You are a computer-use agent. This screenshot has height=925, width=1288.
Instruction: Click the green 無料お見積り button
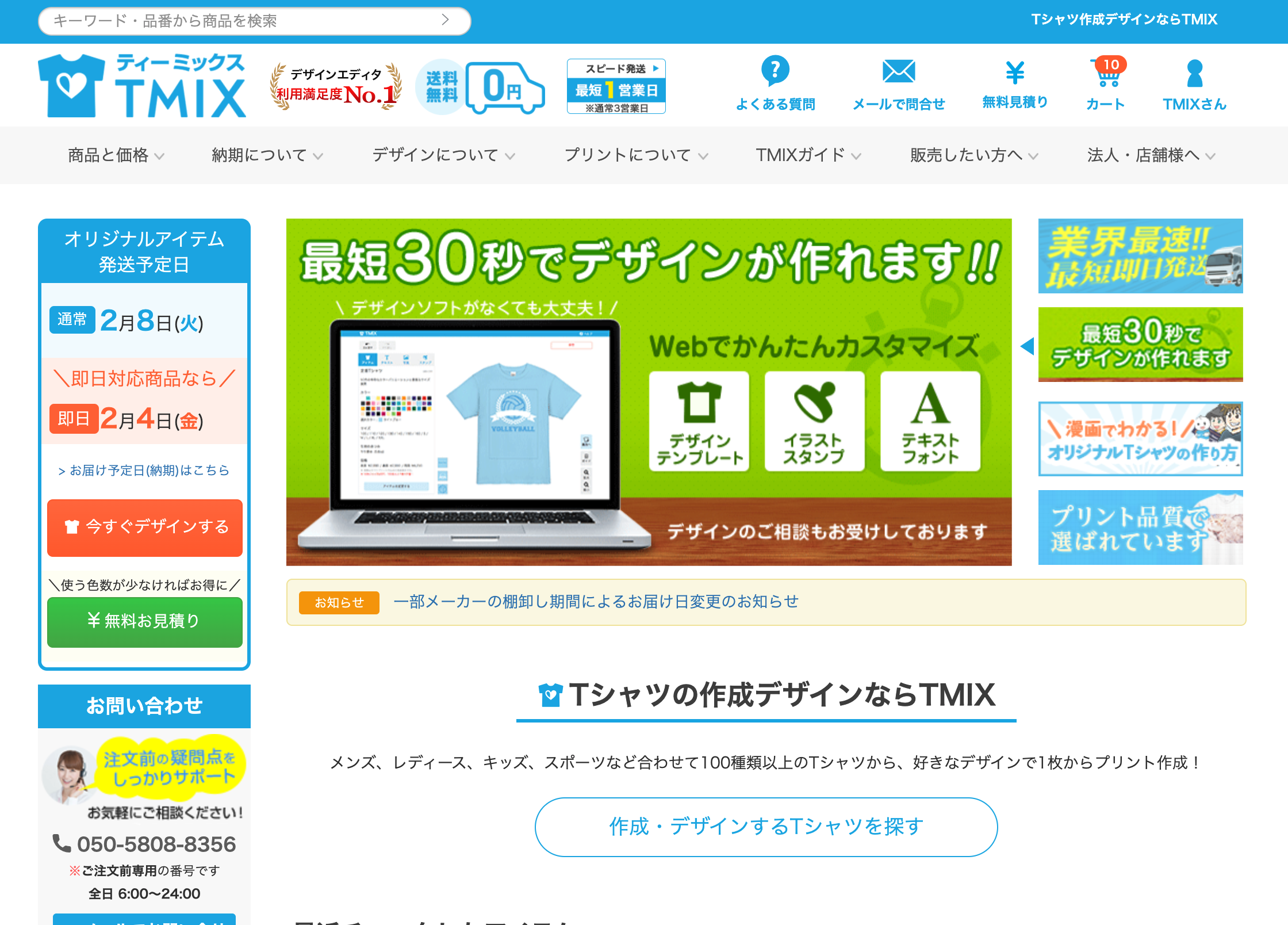pyautogui.click(x=145, y=621)
